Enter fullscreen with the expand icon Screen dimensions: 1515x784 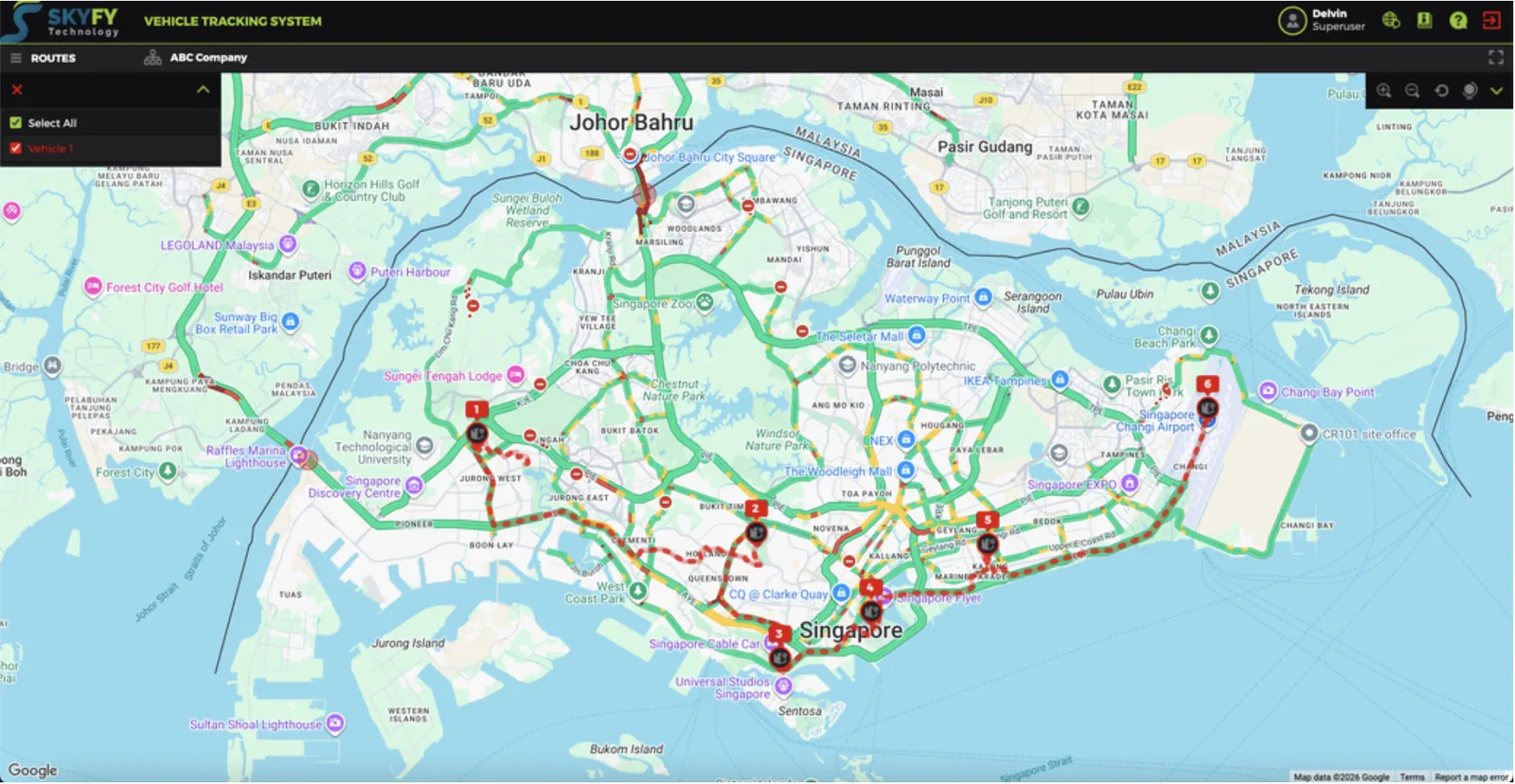point(1496,58)
